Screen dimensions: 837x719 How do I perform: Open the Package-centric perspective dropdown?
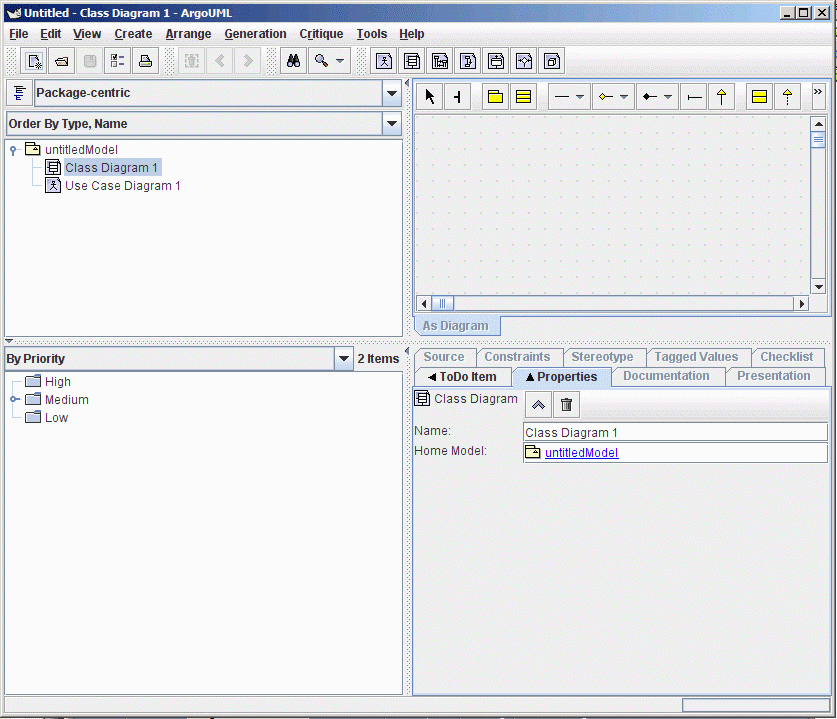click(392, 93)
